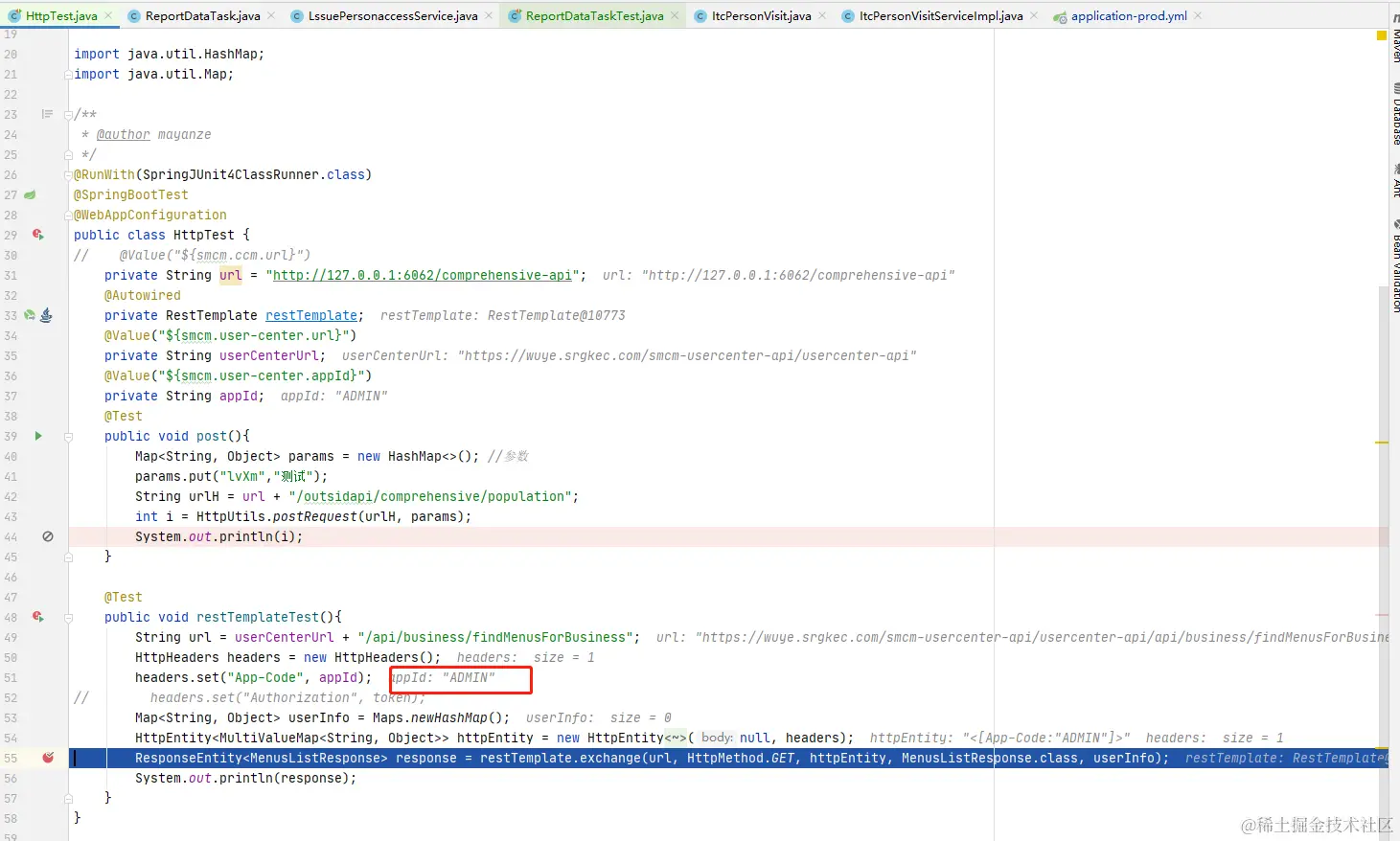Click the @Autowired annotation on line 32
This screenshot has width=1400, height=841.
click(x=143, y=295)
